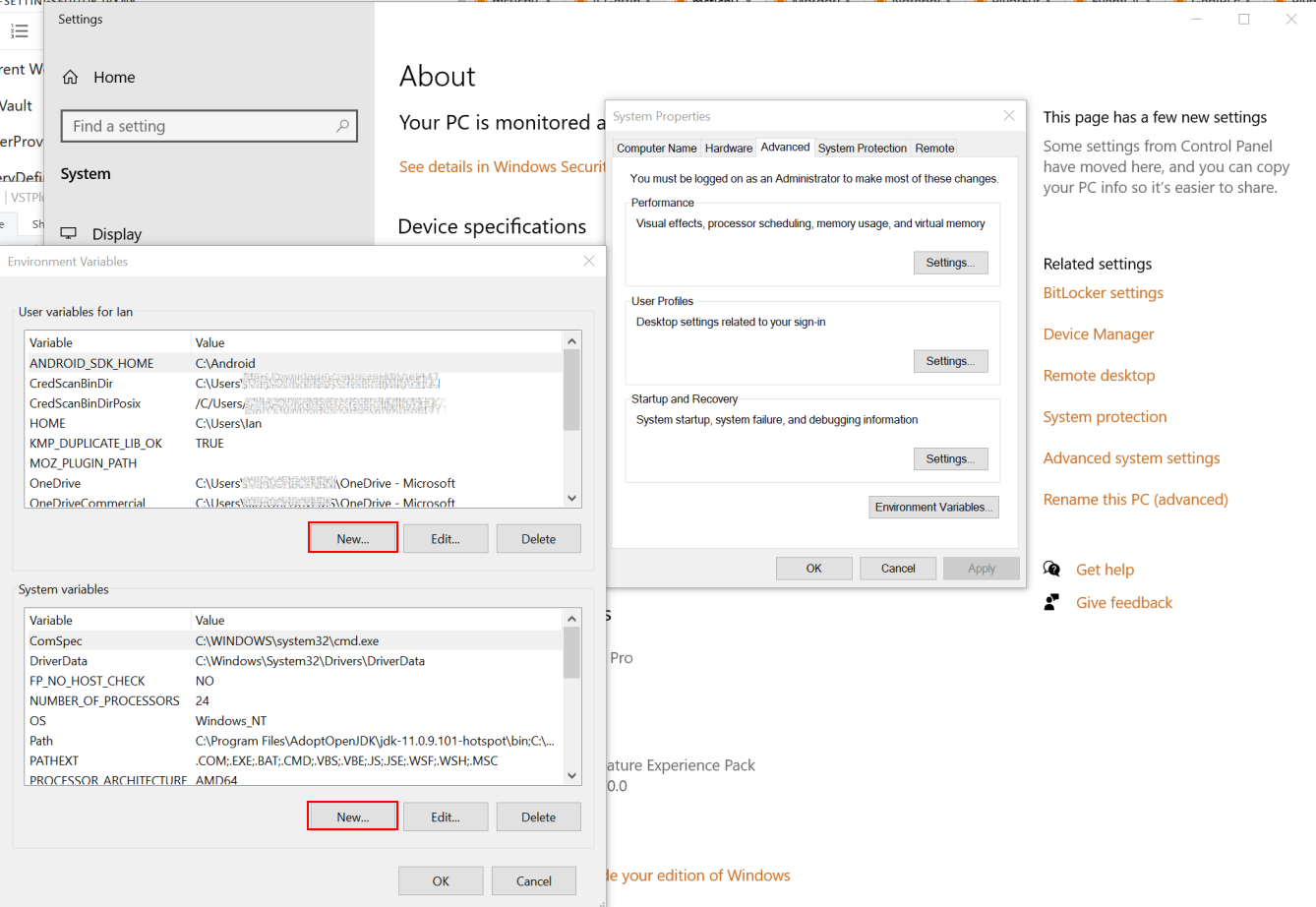Select FP_NO_HOST_CHECK system variable

pos(293,681)
